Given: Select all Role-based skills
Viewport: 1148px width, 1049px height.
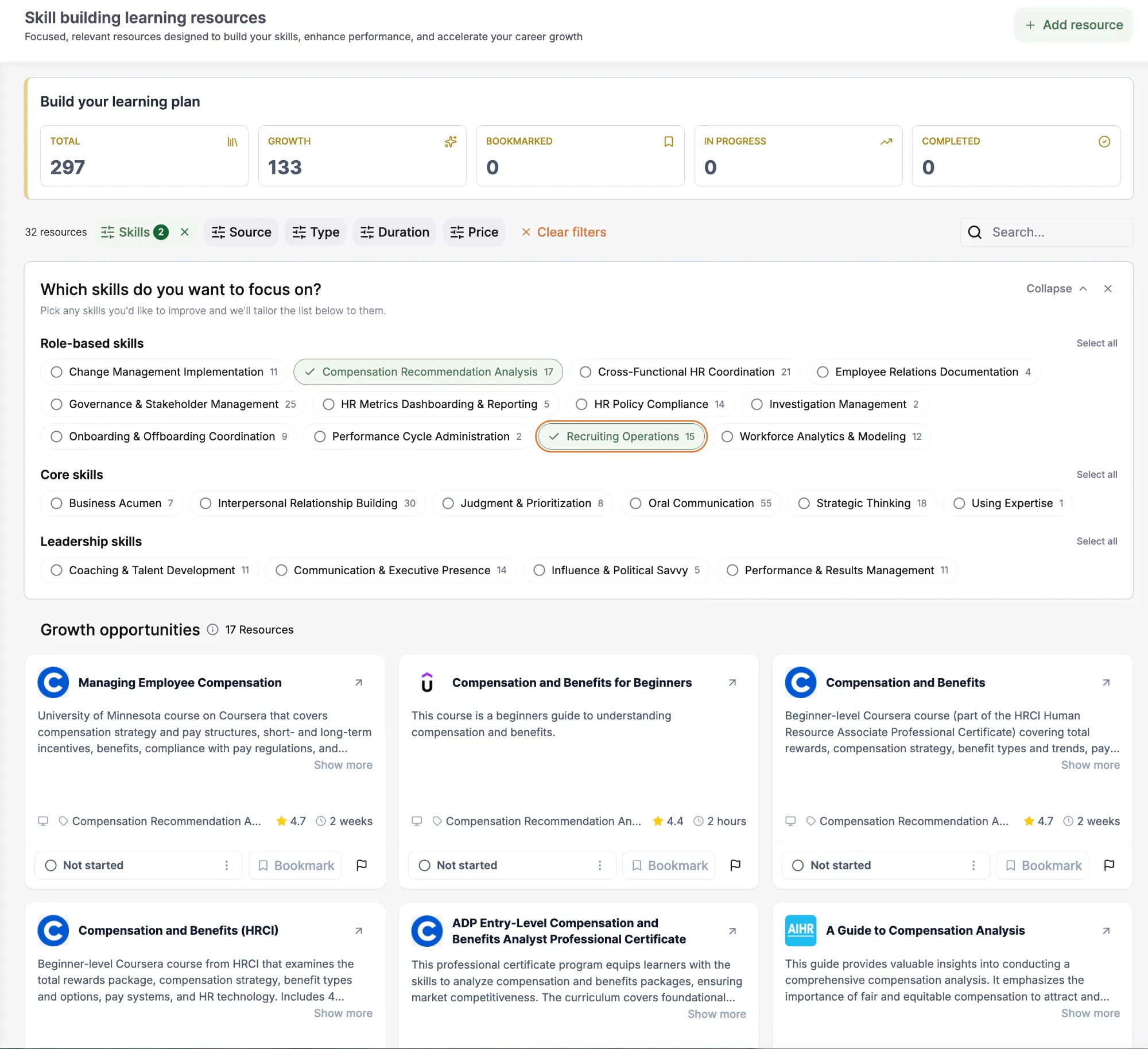Looking at the screenshot, I should [x=1097, y=343].
